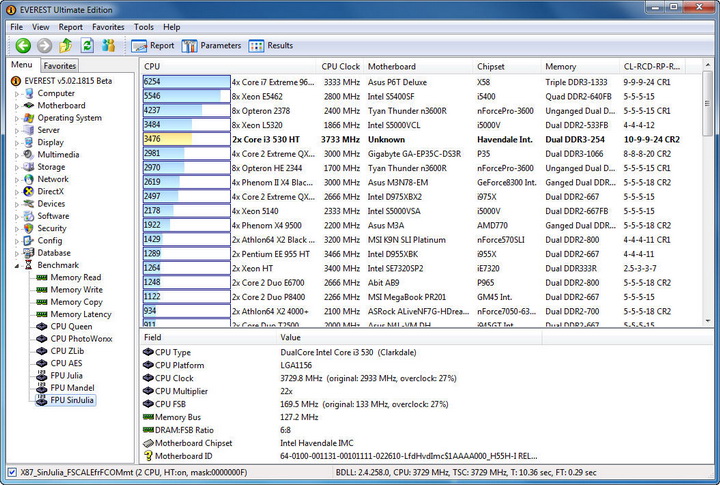Select the Operating System tree item
The width and height of the screenshot is (720, 485).
[x=69, y=118]
